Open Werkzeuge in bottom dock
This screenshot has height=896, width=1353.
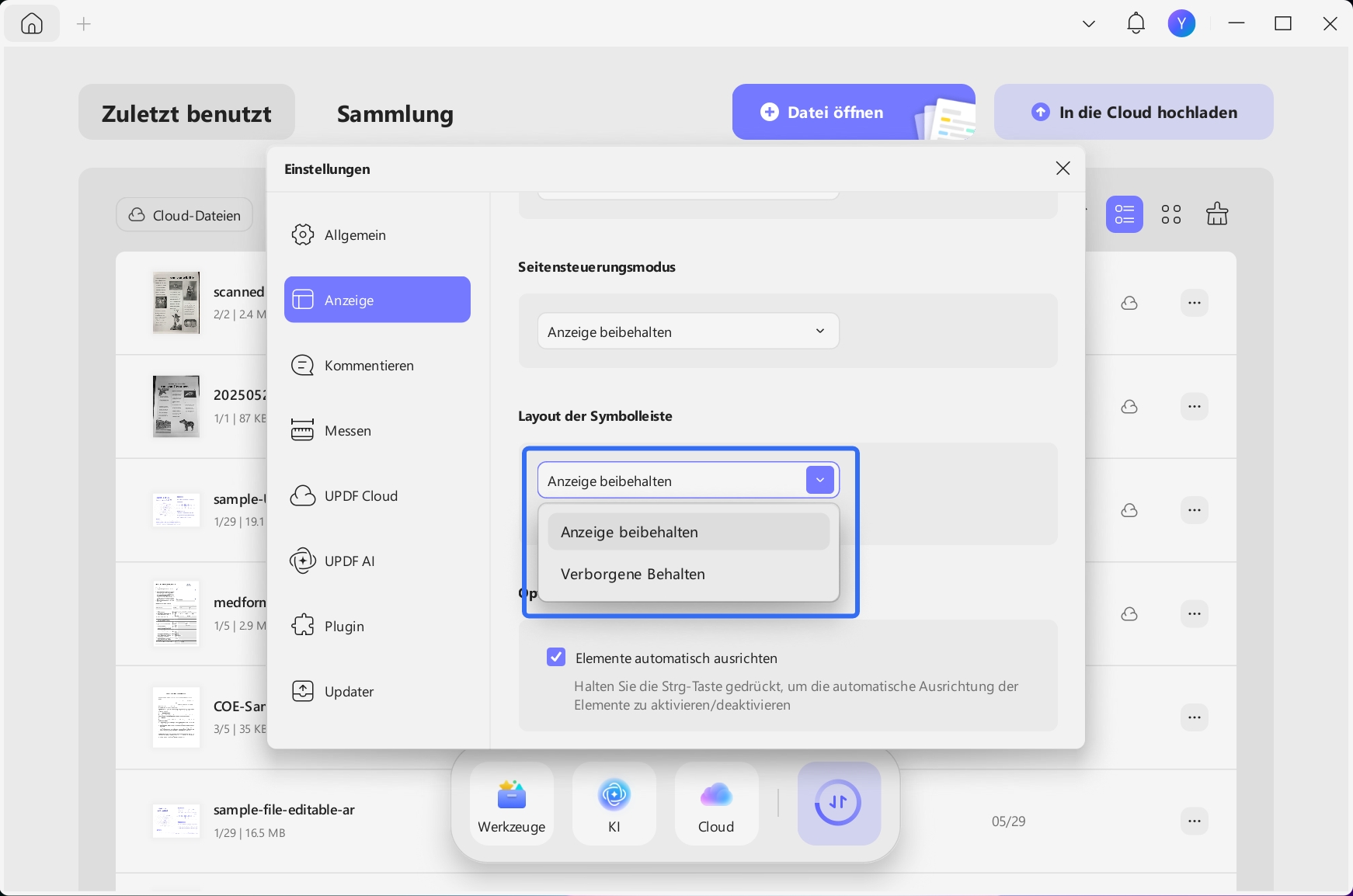point(512,804)
